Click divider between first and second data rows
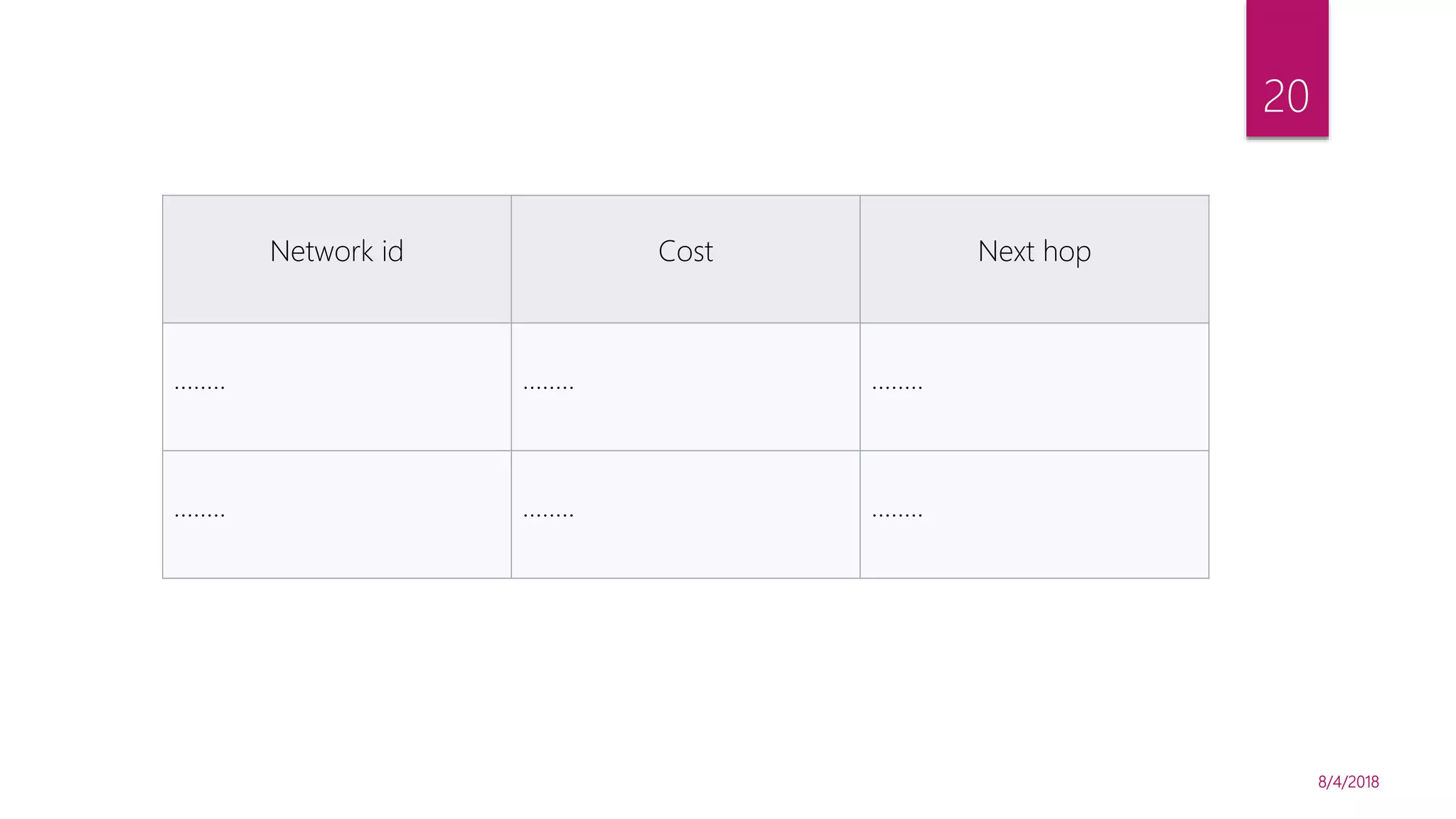Viewport: 1456px width, 819px height. coord(685,451)
